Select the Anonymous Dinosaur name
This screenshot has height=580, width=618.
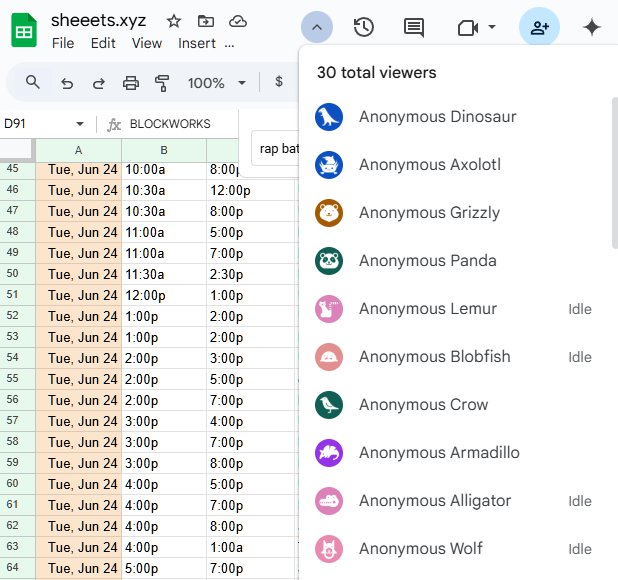point(437,117)
